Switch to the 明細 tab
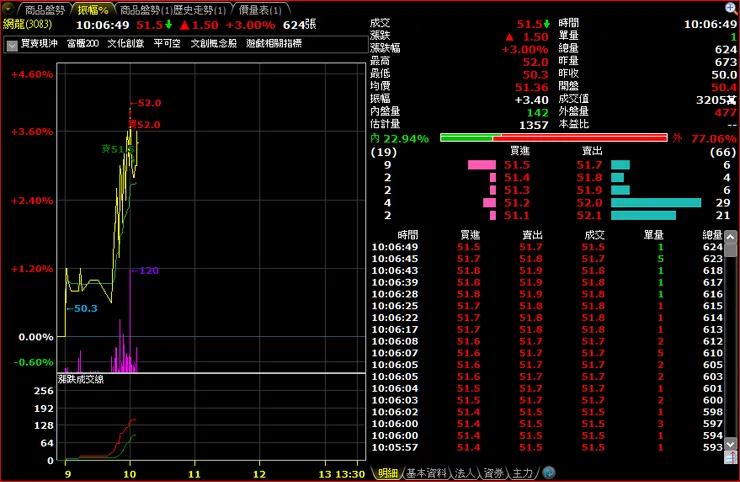 point(387,473)
